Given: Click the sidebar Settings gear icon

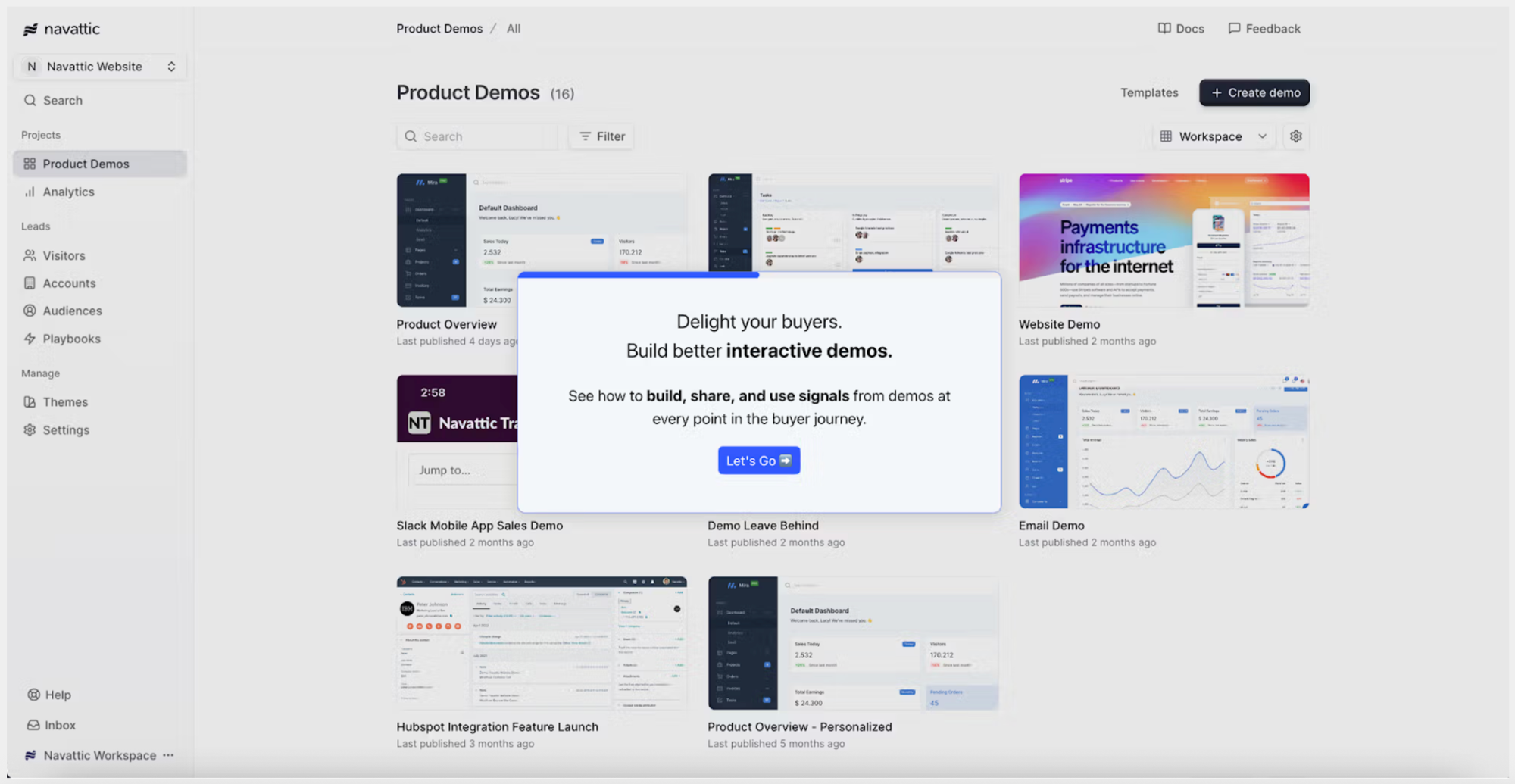Looking at the screenshot, I should (x=30, y=429).
